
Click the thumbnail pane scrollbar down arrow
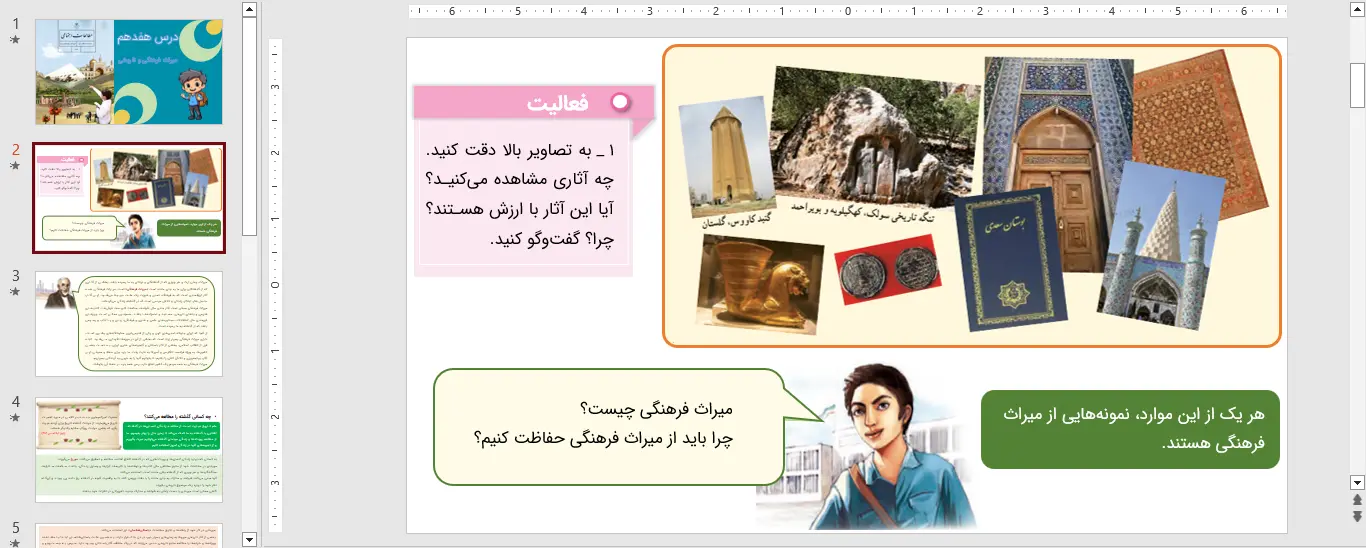pos(249,540)
